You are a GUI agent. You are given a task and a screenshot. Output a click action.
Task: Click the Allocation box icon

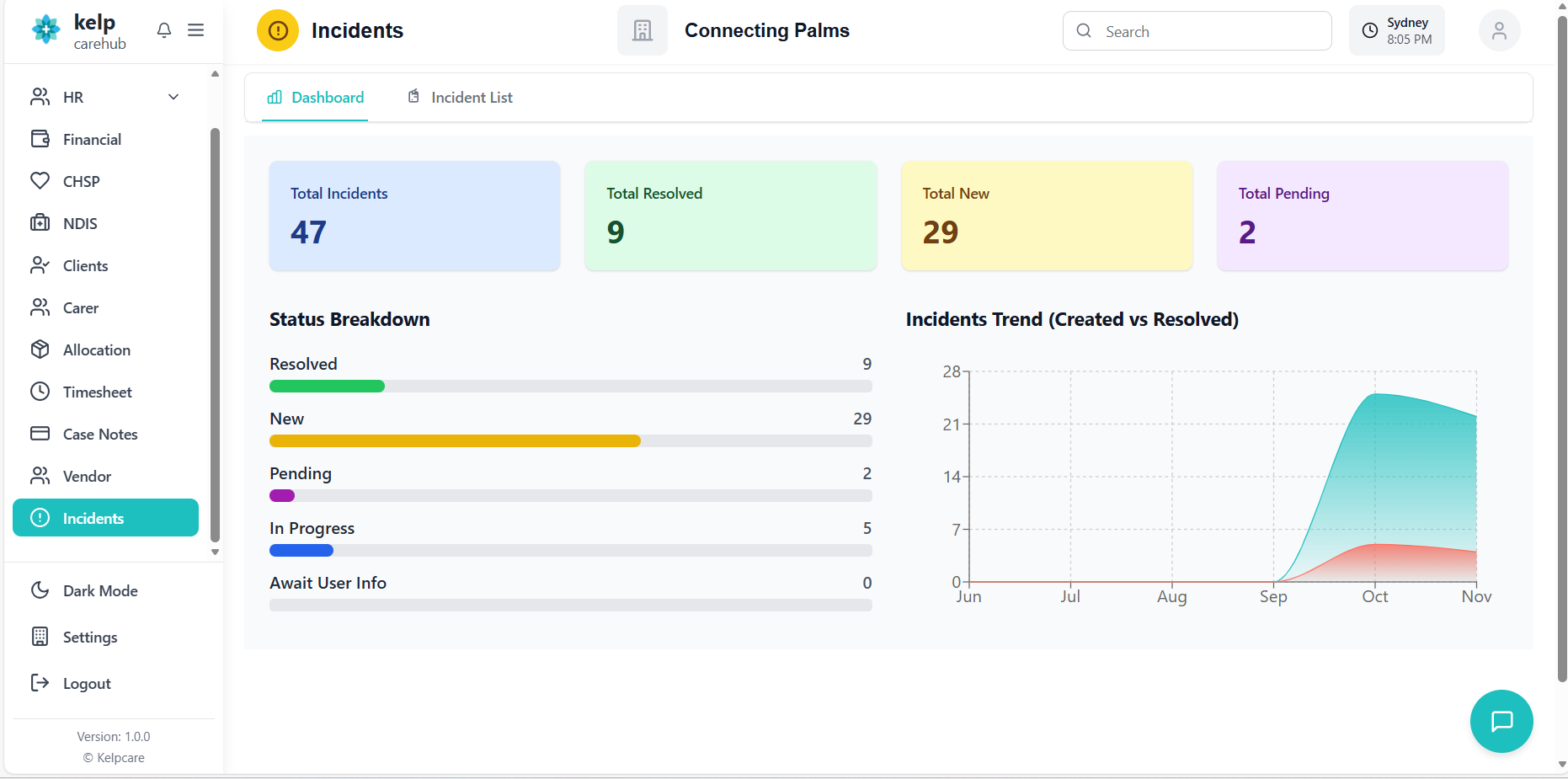(x=40, y=349)
